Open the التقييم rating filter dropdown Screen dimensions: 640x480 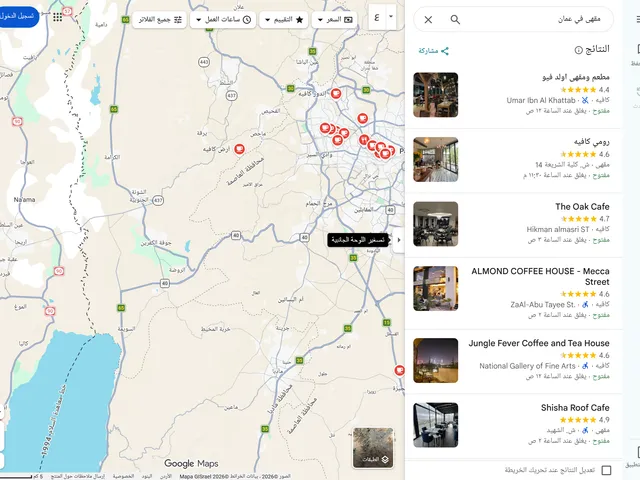pyautogui.click(x=284, y=20)
